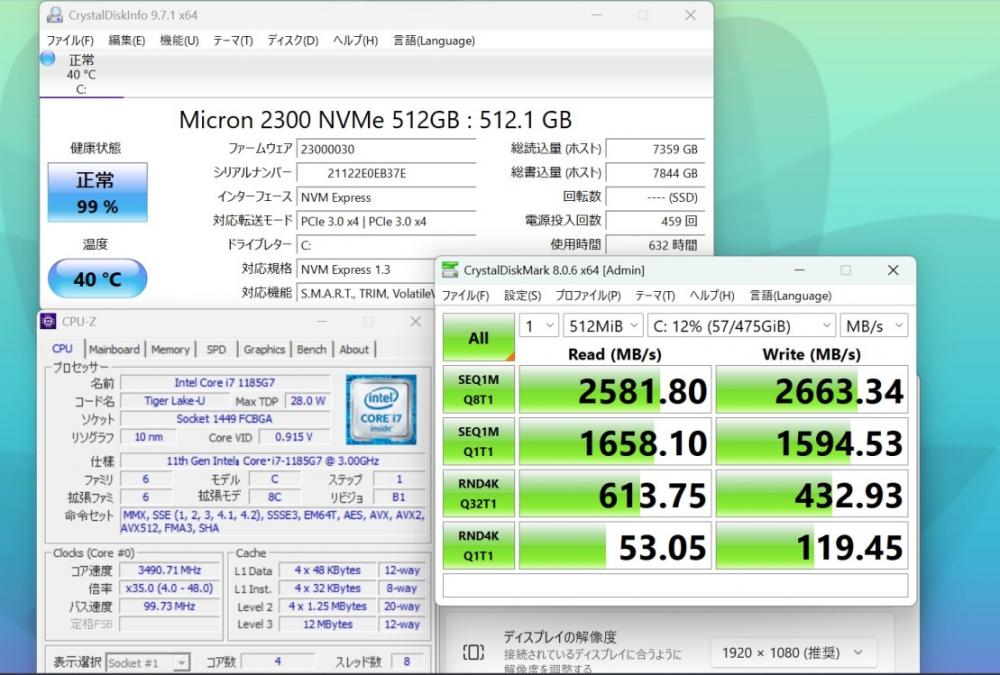
Task: Open ヘルプ(H) menu in CrystalDiskMark
Action: (712, 296)
